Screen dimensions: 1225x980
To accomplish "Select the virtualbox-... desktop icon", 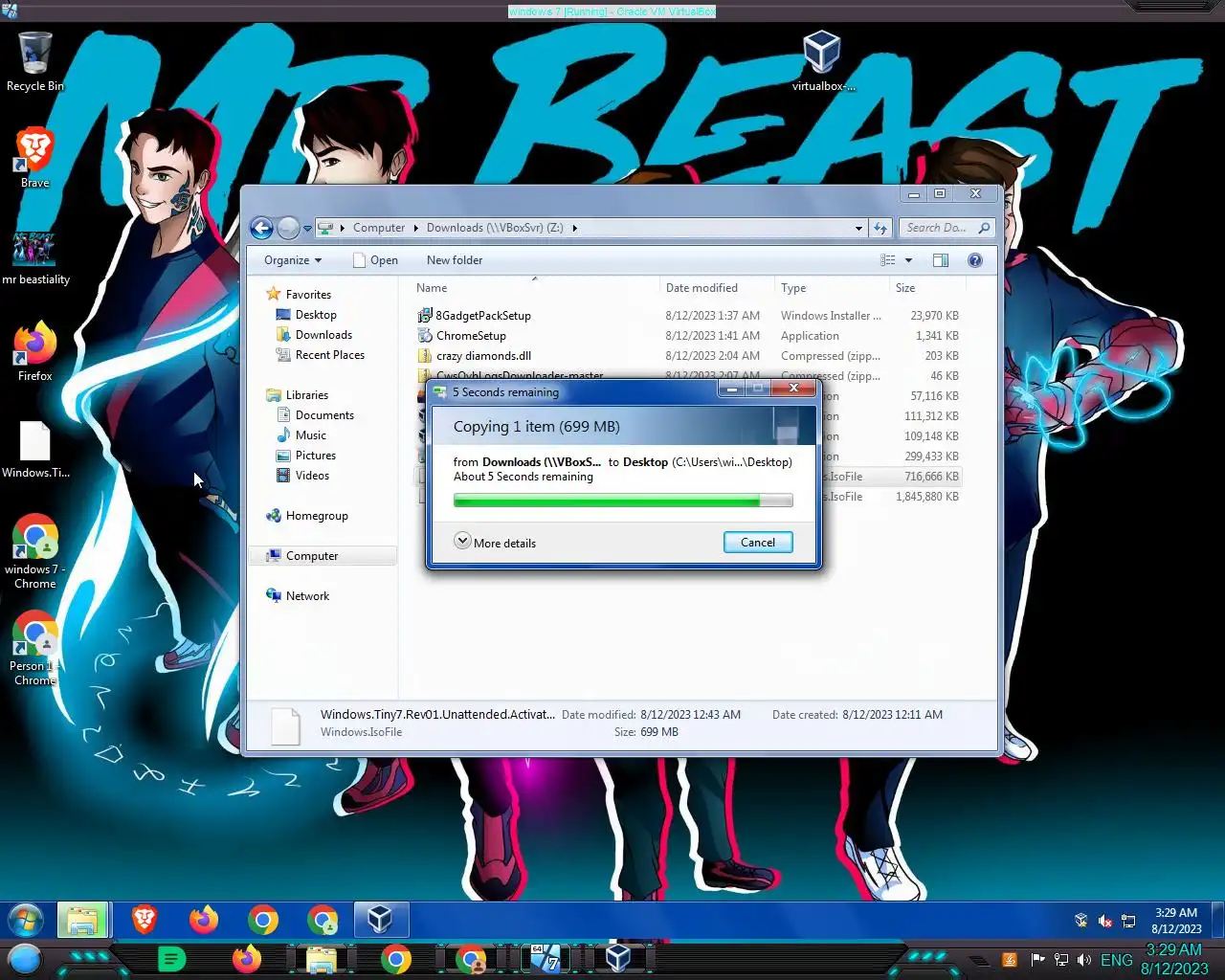I will click(822, 61).
